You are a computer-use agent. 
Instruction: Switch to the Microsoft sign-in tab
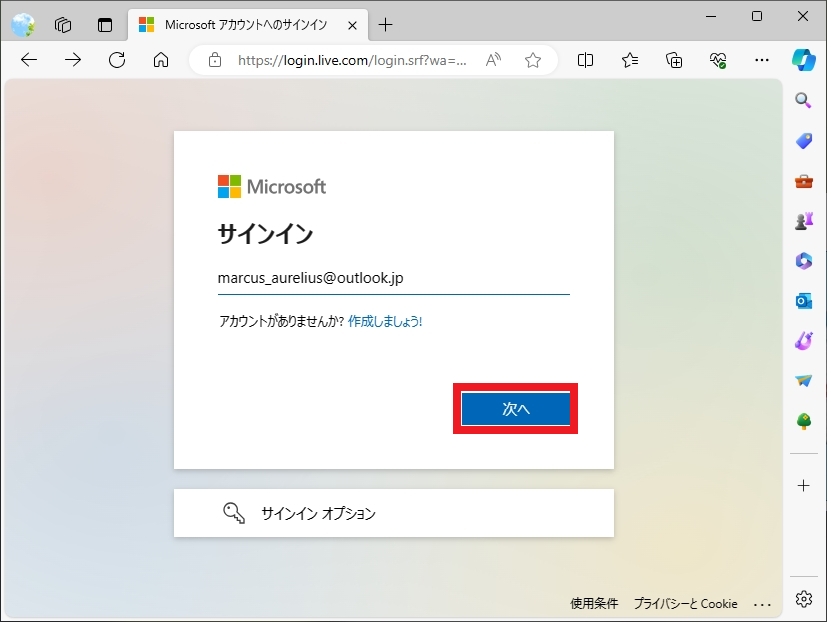(x=245, y=25)
